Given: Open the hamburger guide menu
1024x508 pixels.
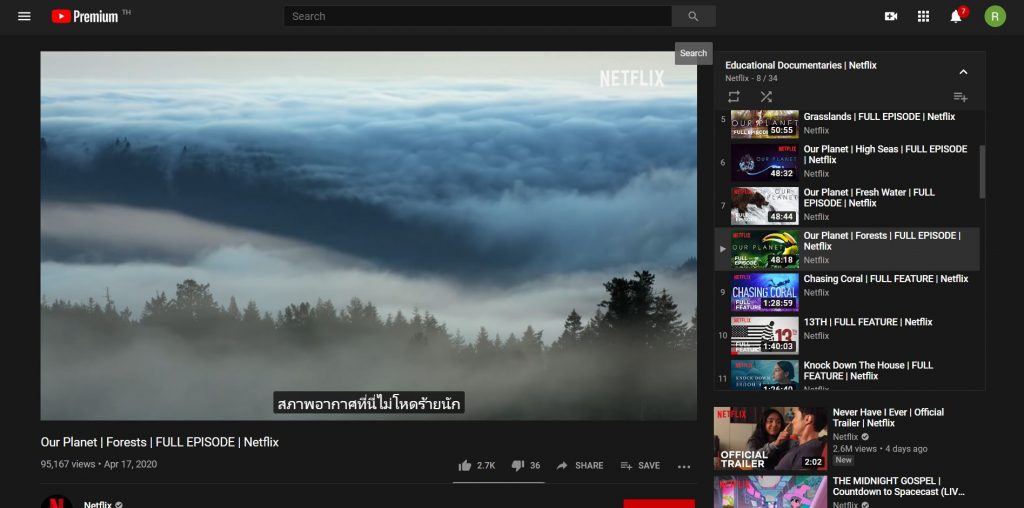Looking at the screenshot, I should click(x=24, y=16).
